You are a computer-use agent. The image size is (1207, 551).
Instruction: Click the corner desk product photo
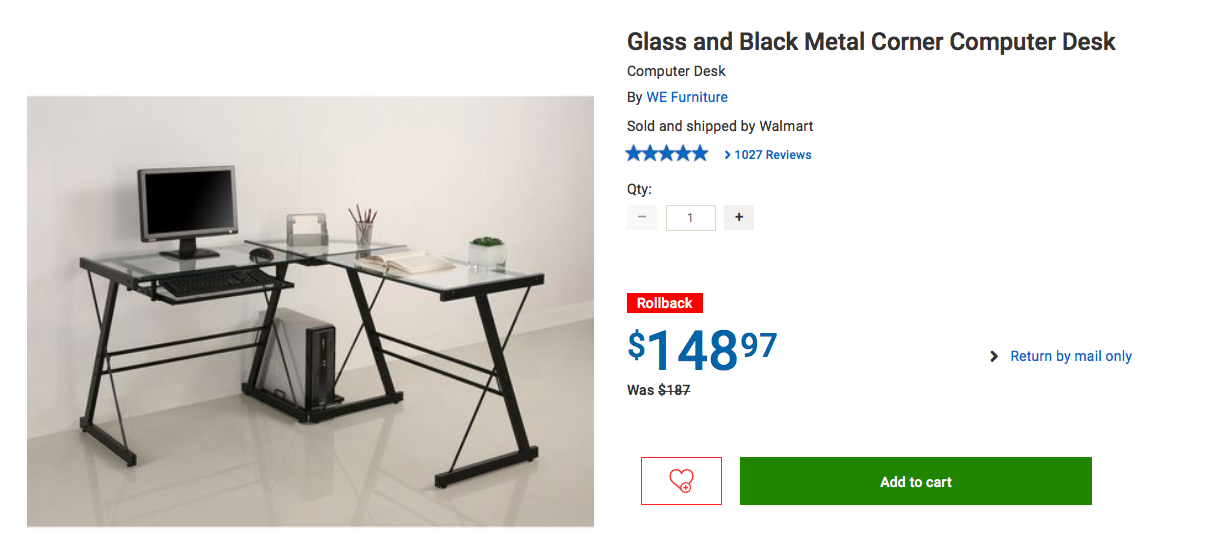coord(310,310)
